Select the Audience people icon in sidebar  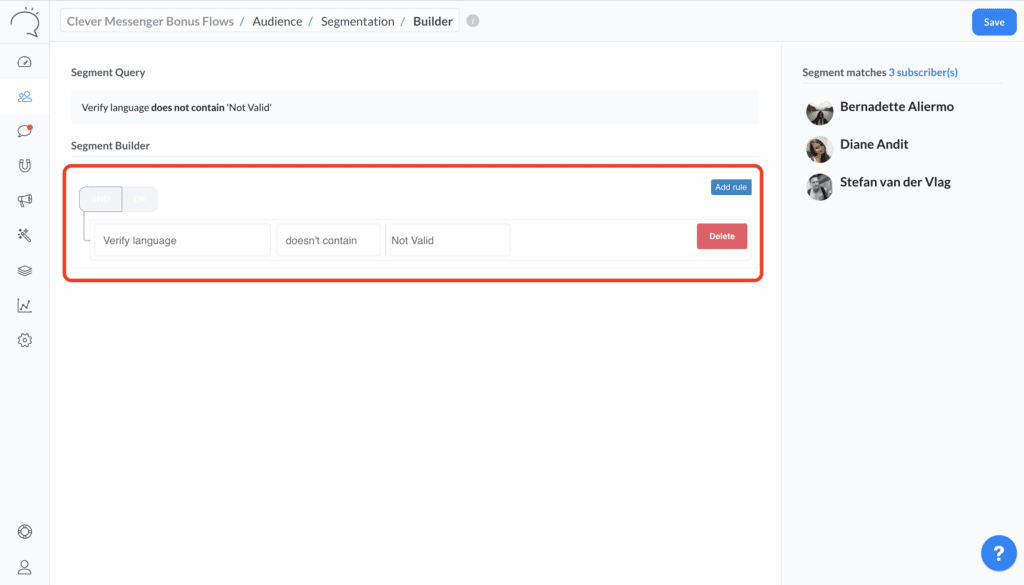pos(24,96)
